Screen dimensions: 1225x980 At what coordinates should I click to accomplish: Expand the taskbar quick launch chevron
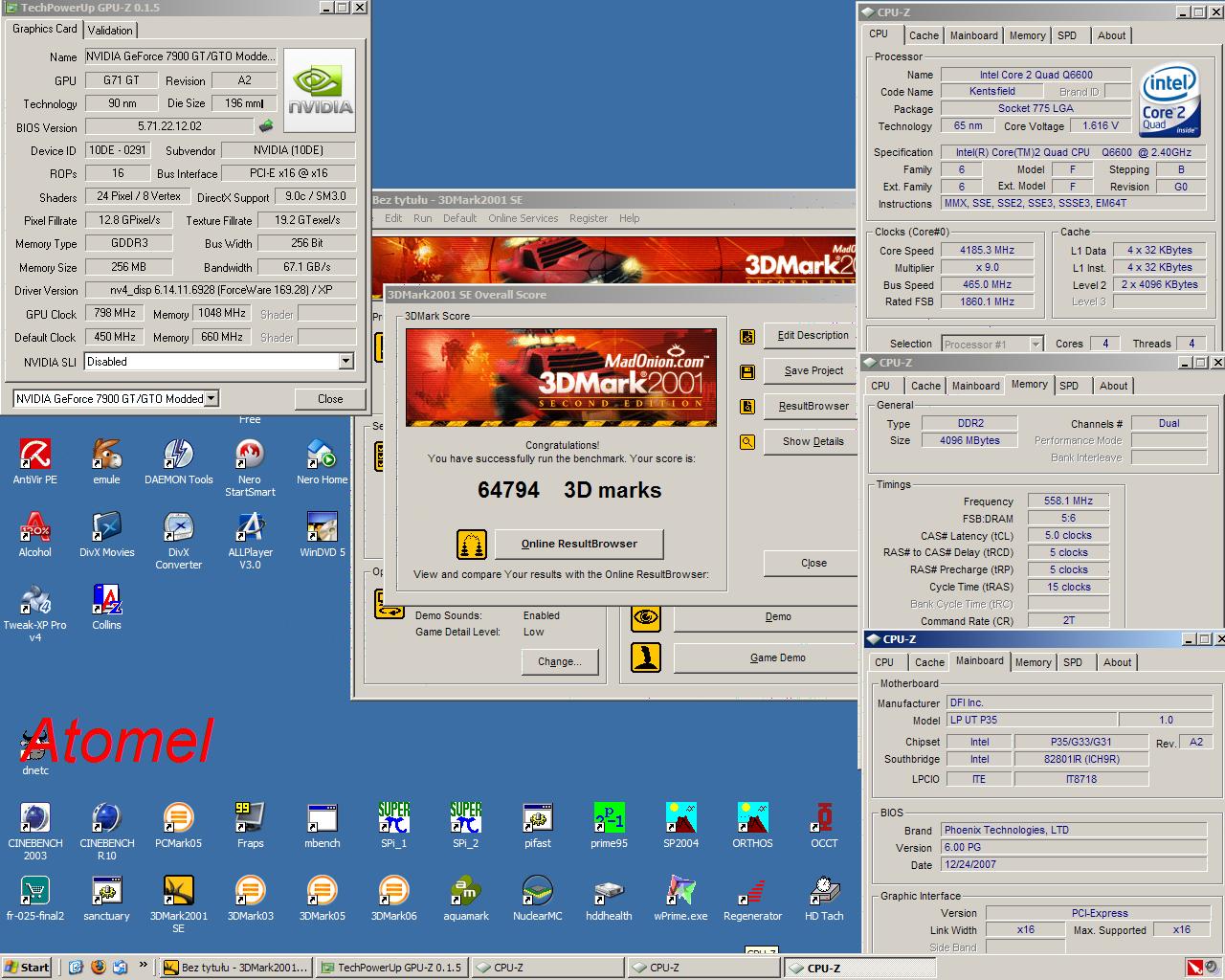point(144,966)
